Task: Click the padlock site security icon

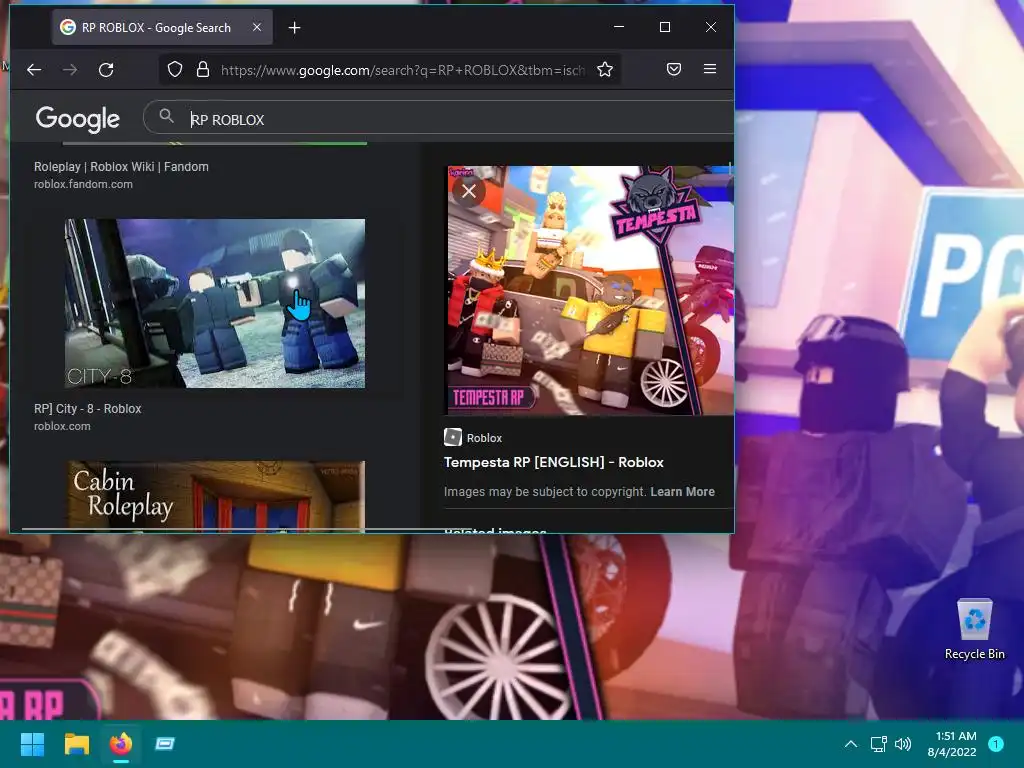Action: tap(203, 69)
